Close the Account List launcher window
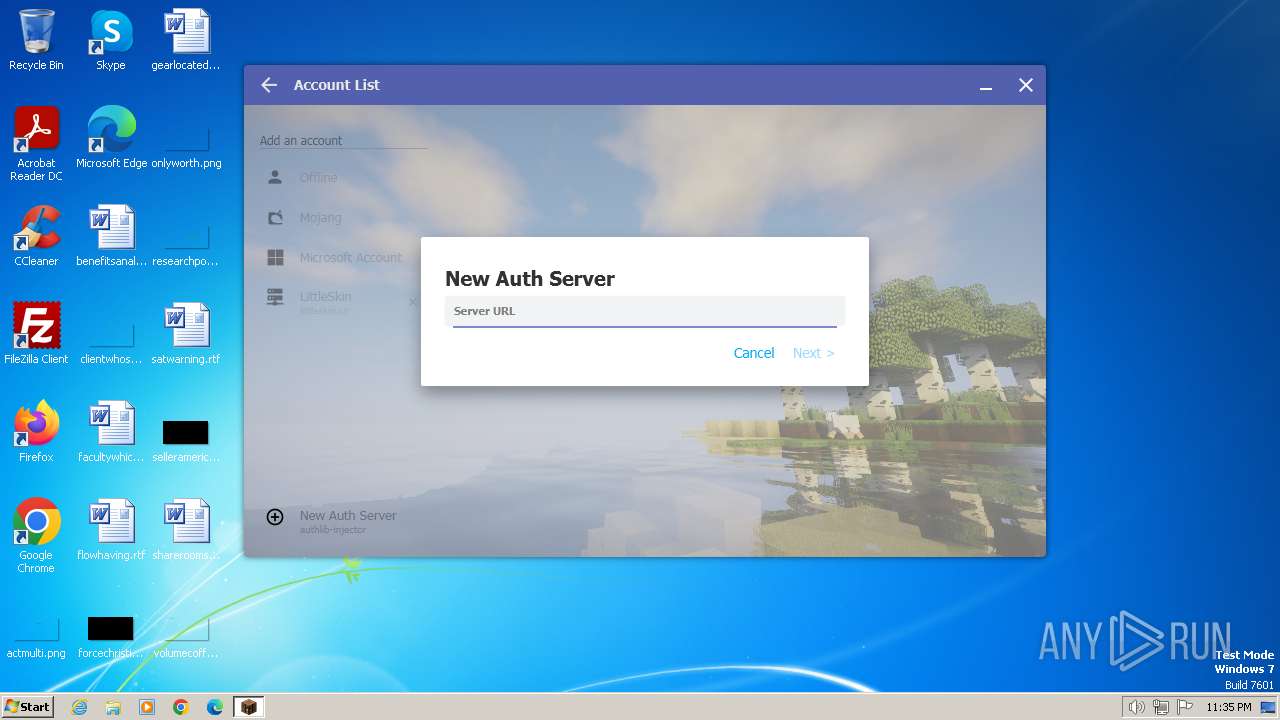Image resolution: width=1280 pixels, height=720 pixels. [1026, 86]
